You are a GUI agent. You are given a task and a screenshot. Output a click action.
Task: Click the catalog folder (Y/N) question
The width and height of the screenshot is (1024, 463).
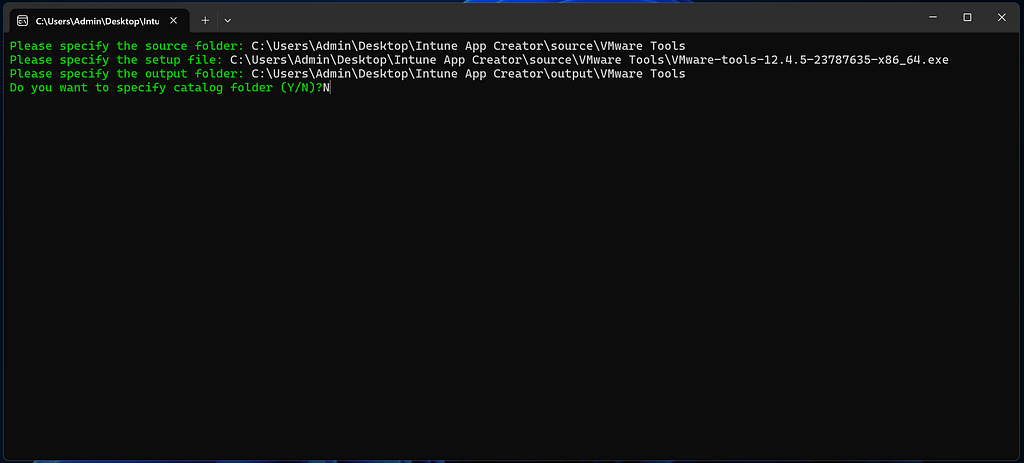coord(165,88)
